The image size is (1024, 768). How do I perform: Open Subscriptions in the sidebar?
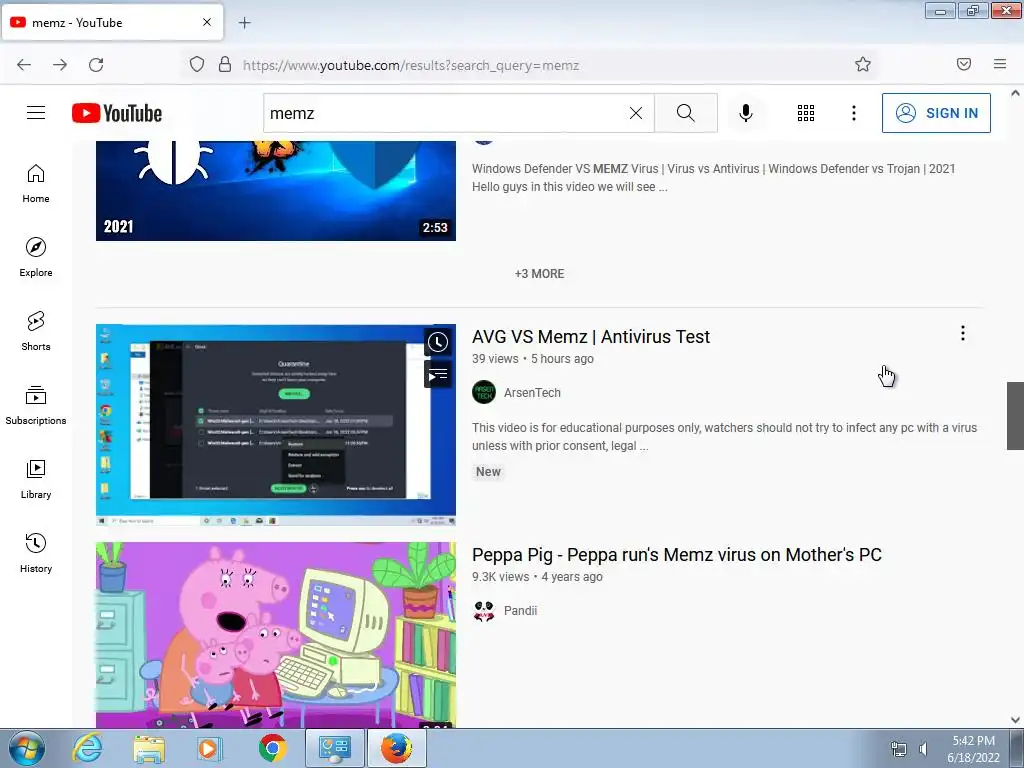(36, 406)
